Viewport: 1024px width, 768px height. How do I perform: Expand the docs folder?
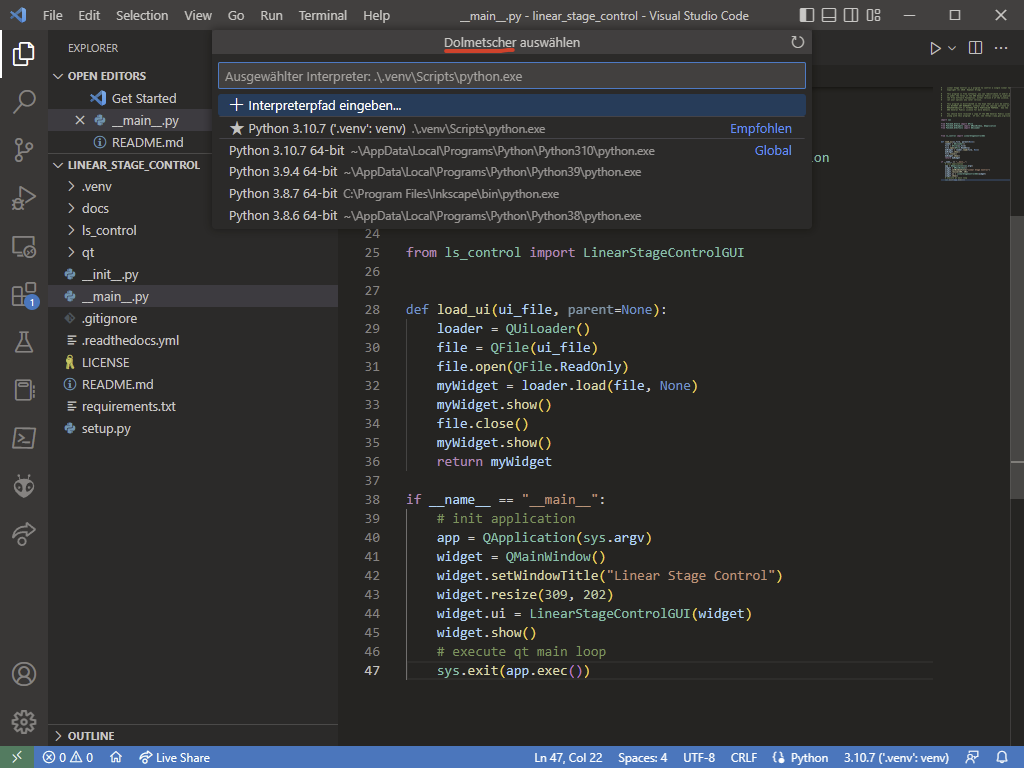click(95, 208)
